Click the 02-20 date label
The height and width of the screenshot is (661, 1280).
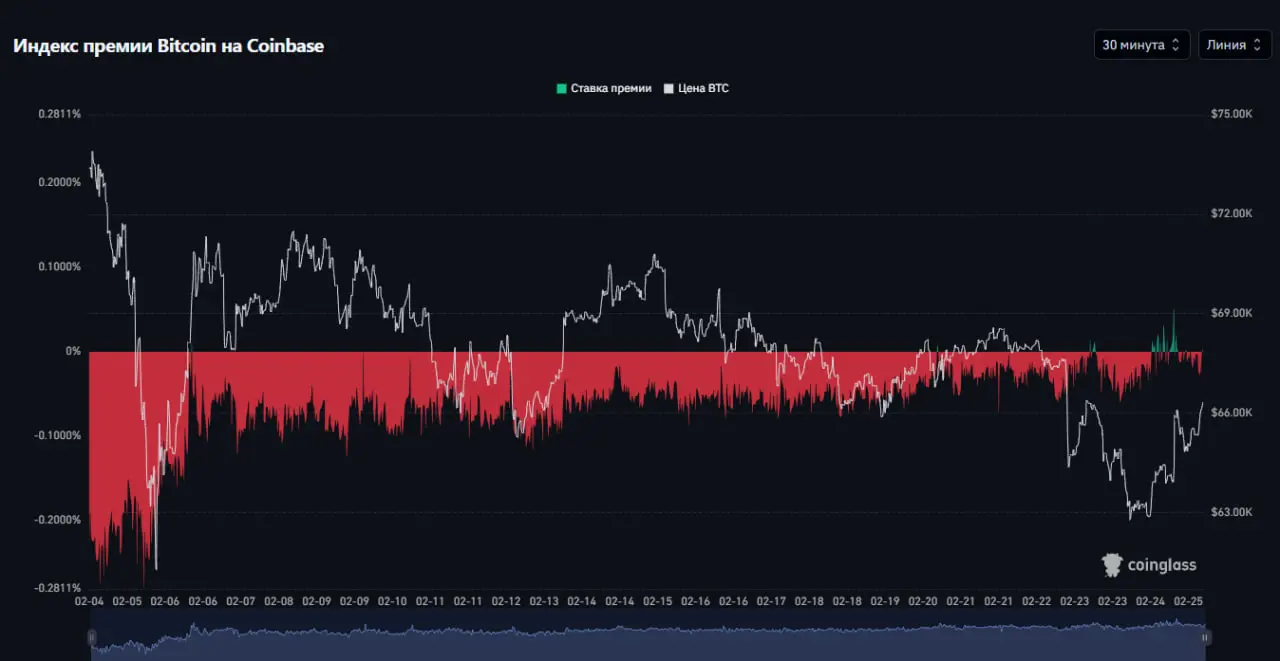tap(923, 602)
